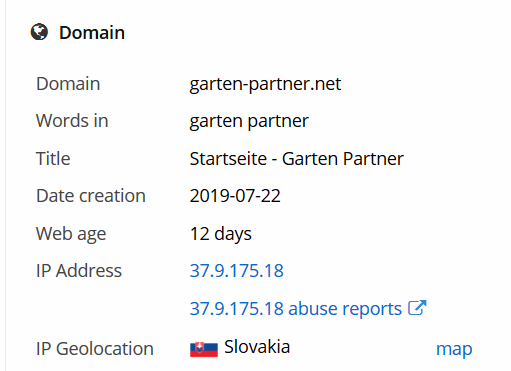The height and width of the screenshot is (371, 511).
Task: Click the globe icon beside Domain heading
Action: [39, 32]
